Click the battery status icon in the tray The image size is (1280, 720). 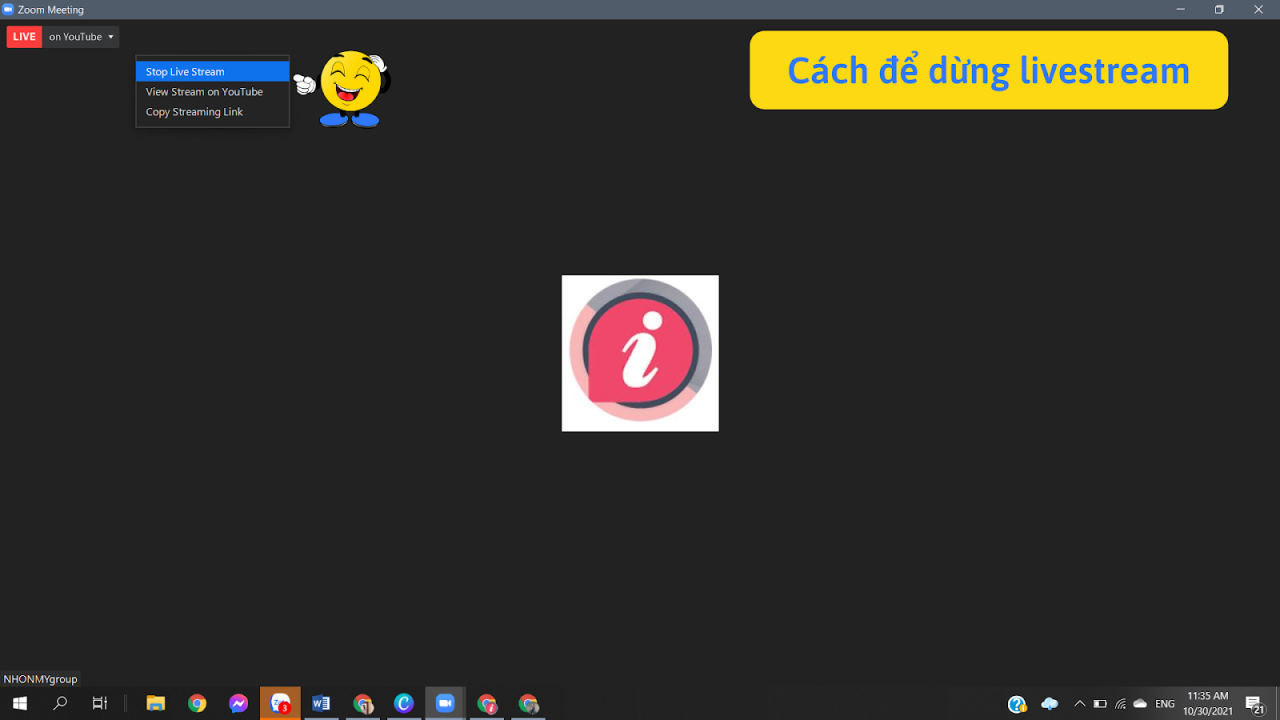[1100, 703]
